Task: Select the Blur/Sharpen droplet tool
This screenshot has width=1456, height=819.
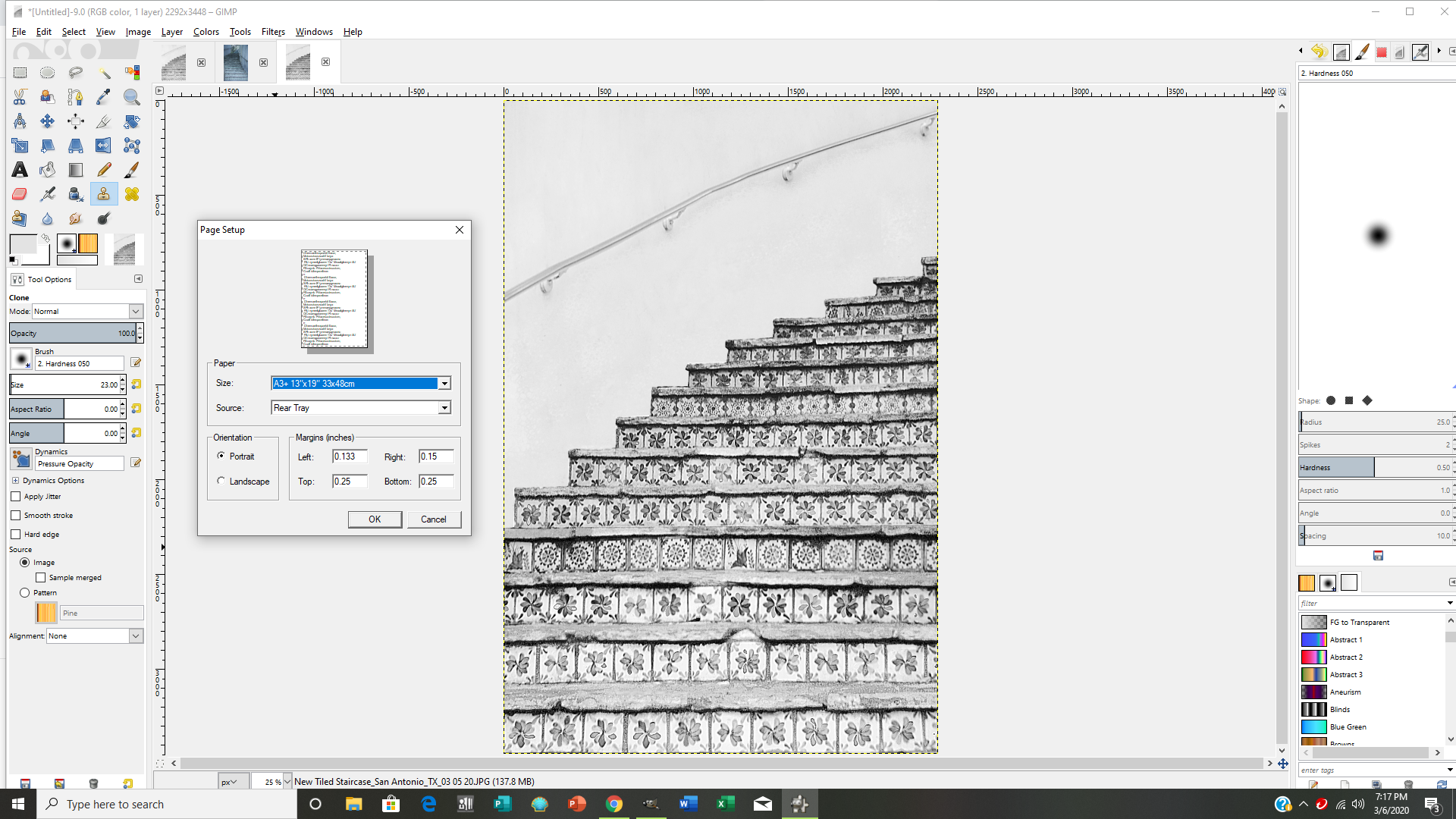Action: [x=47, y=218]
